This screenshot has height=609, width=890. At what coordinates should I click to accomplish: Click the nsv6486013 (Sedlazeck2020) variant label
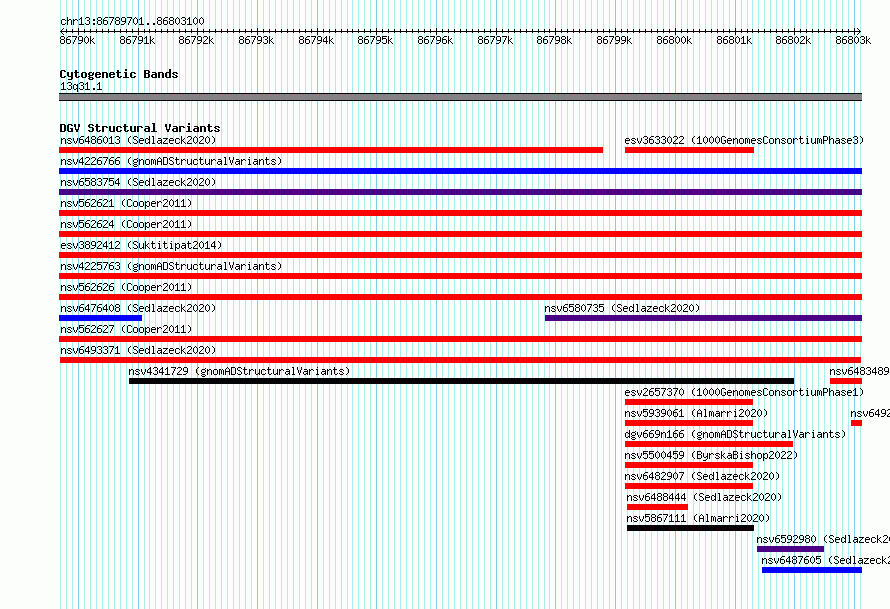138,140
